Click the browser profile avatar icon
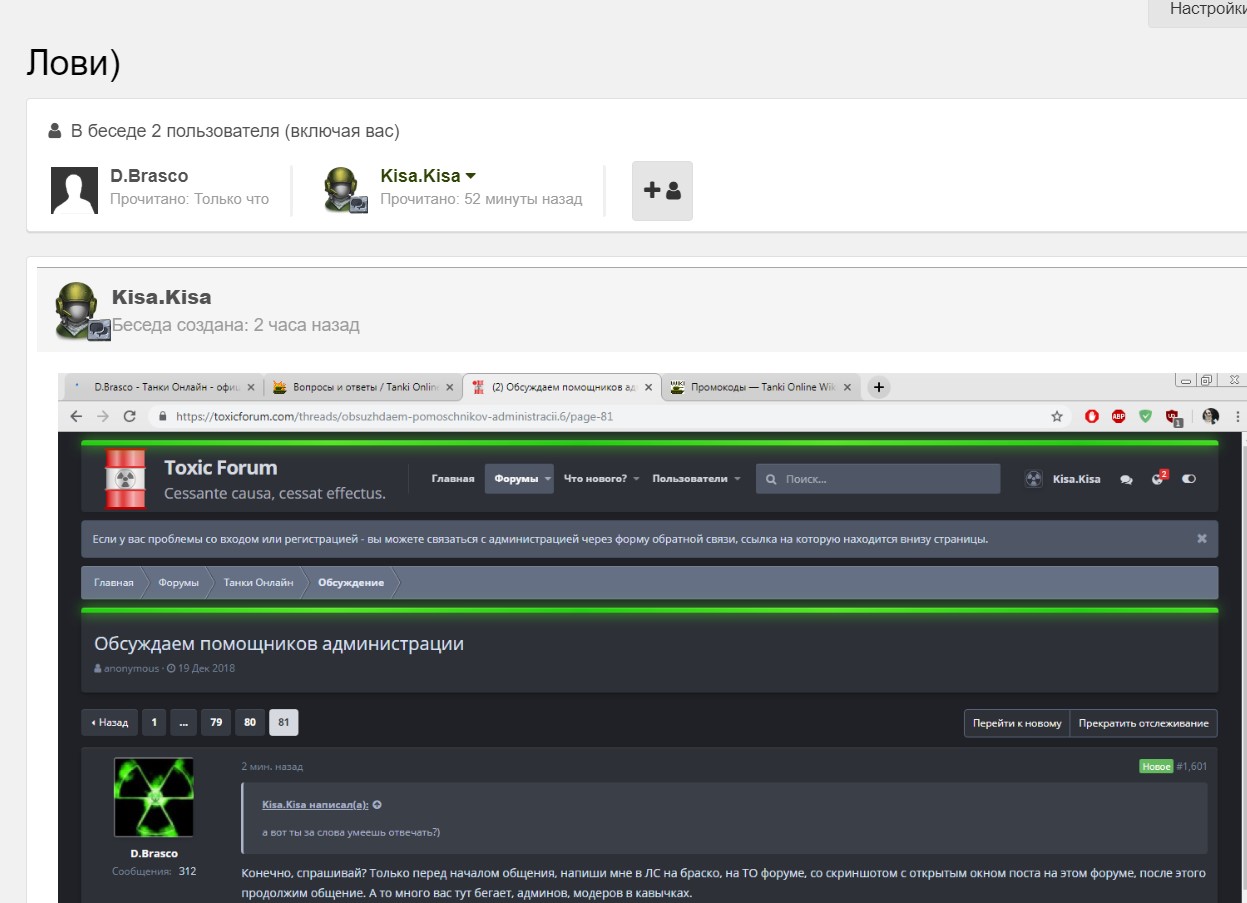This screenshot has height=903, width=1247. (x=1211, y=416)
